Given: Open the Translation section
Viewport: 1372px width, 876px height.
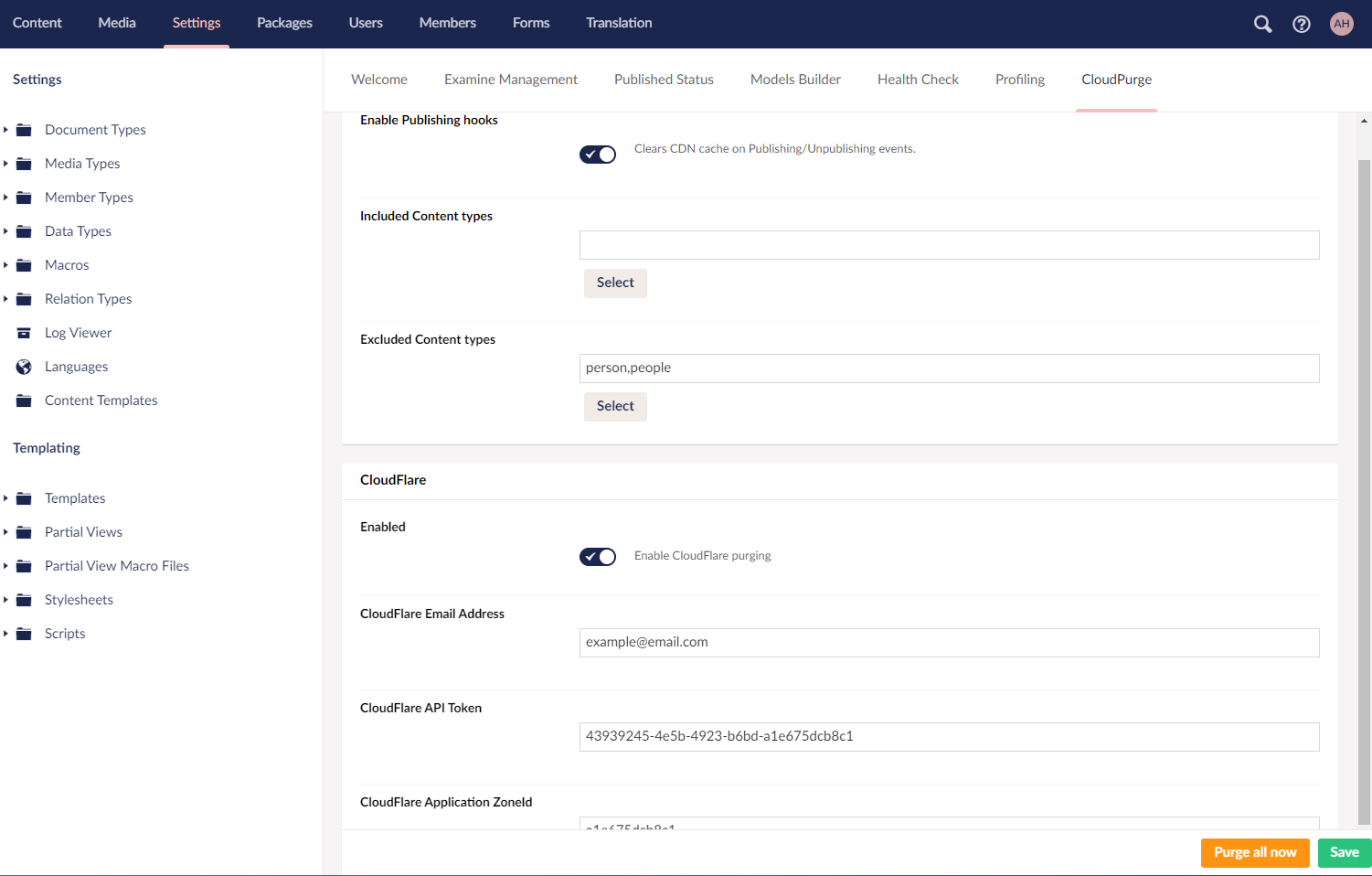Looking at the screenshot, I should [x=619, y=23].
